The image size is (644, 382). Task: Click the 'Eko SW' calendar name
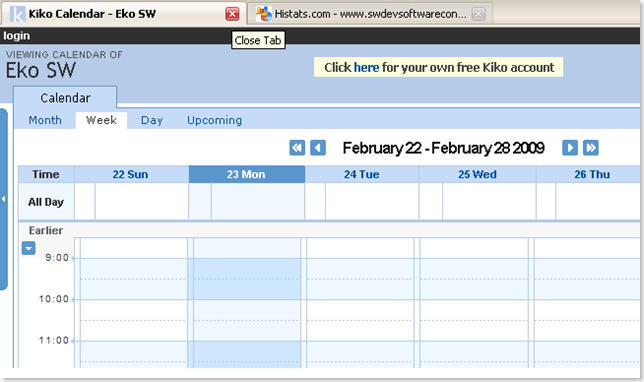pyautogui.click(x=41, y=70)
